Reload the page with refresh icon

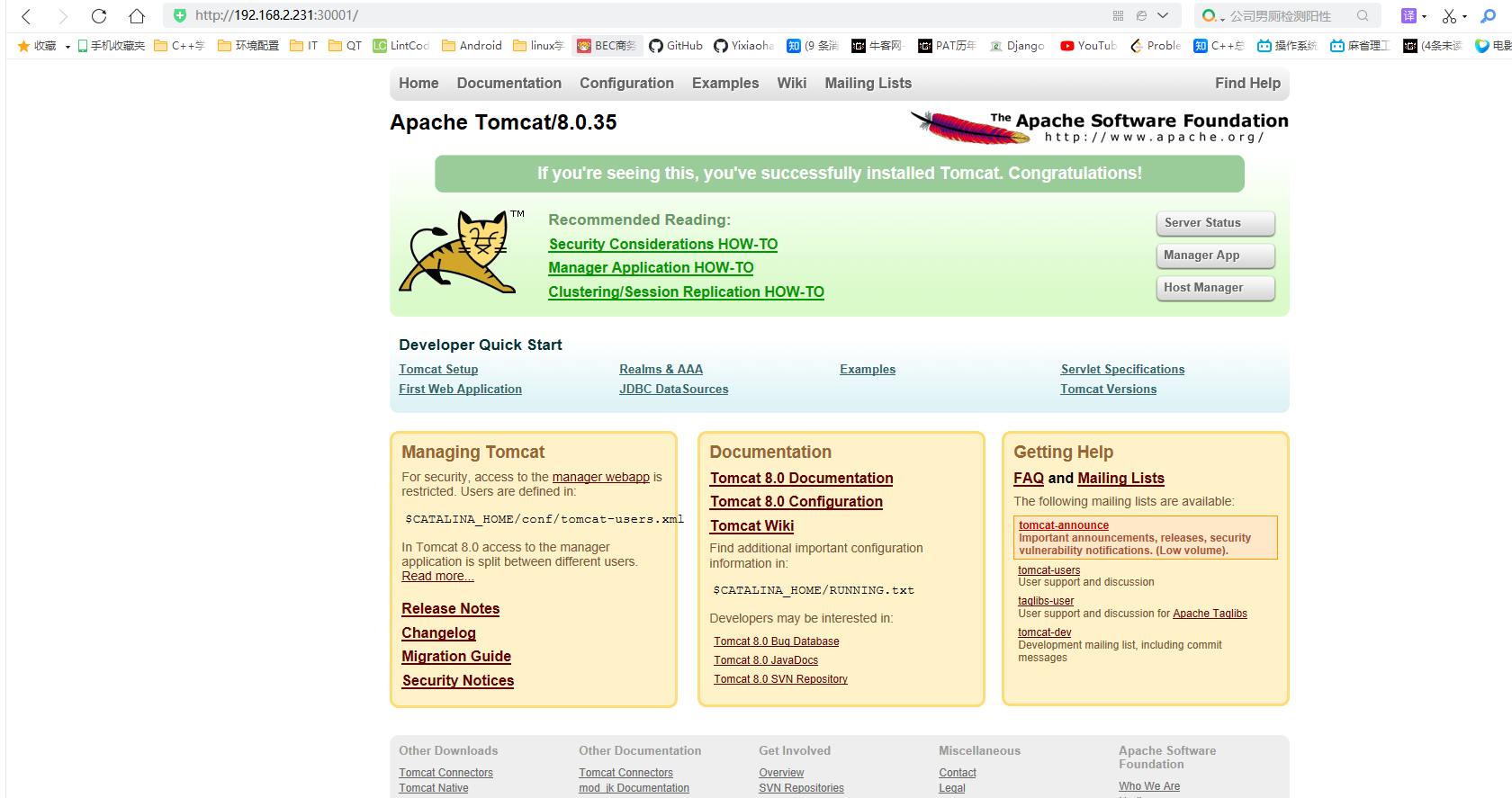(99, 16)
